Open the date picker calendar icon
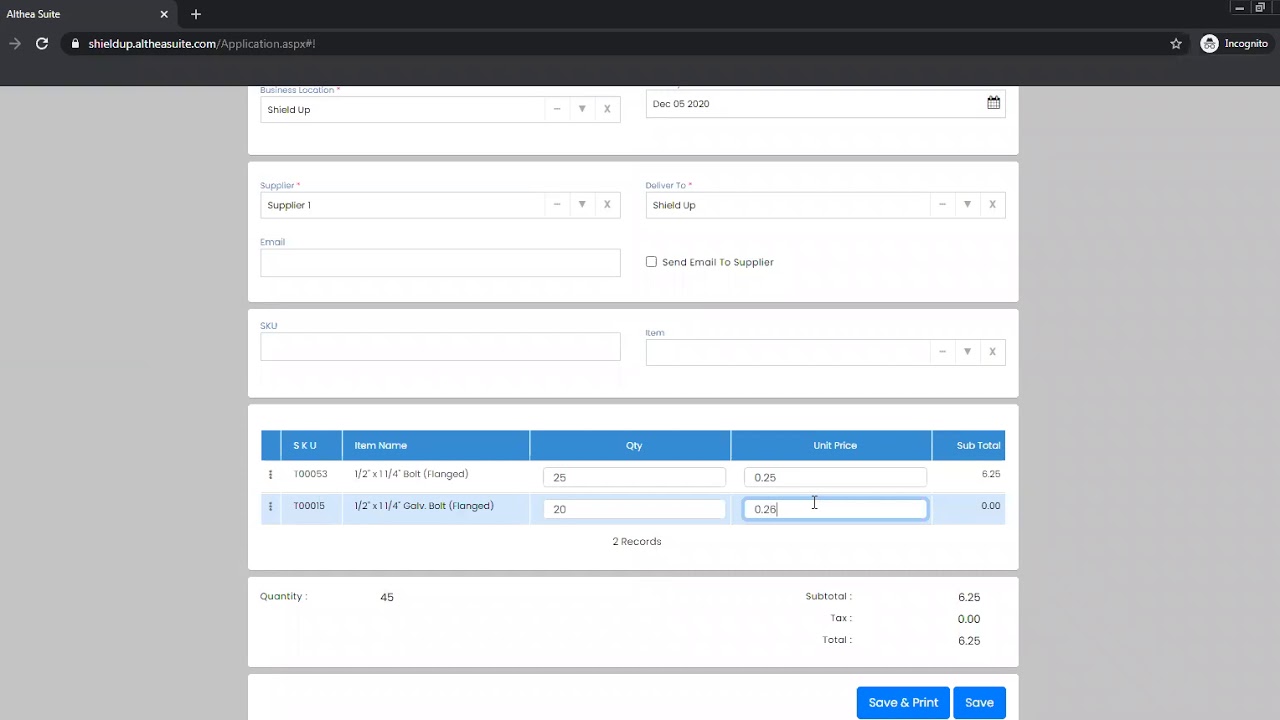Viewport: 1280px width, 720px height. pos(993,103)
